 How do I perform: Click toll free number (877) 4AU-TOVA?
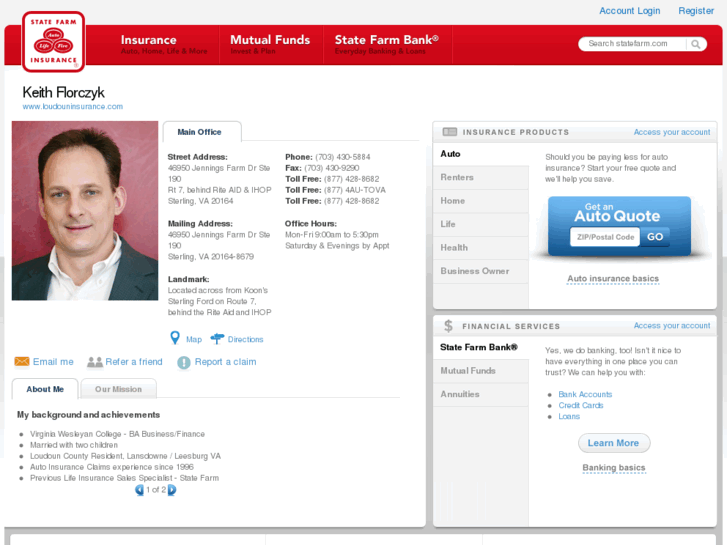coord(355,190)
